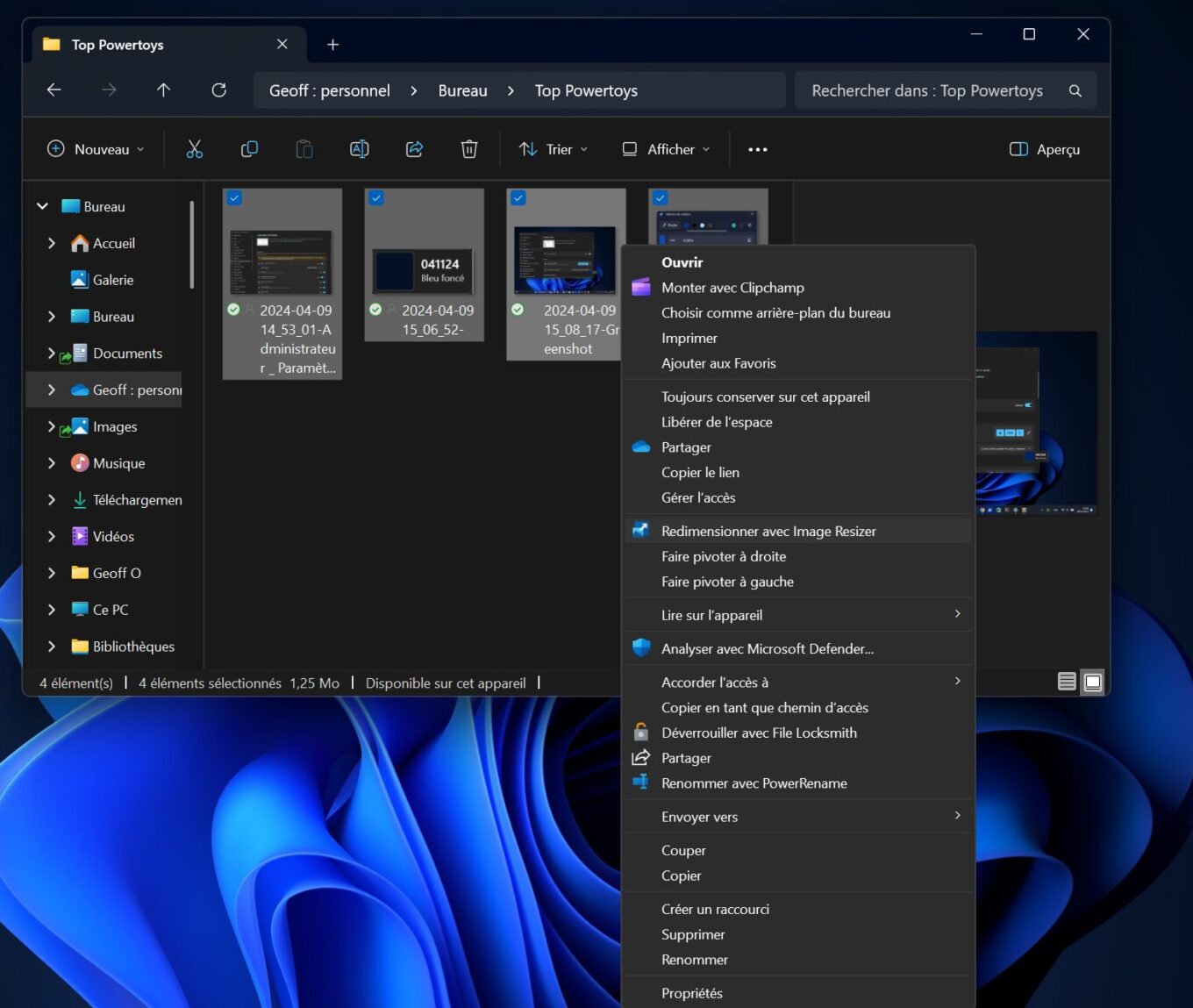Image resolution: width=1193 pixels, height=1008 pixels.
Task: Open the Accorder l'accès à submenu
Action: coord(798,683)
